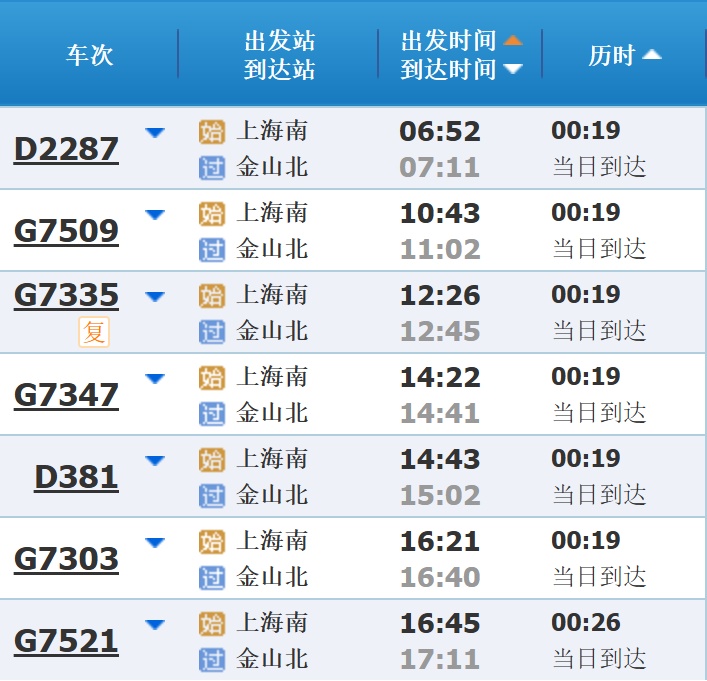Image resolution: width=707 pixels, height=681 pixels.
Task: Open train G7303 link
Action: (x=66, y=559)
